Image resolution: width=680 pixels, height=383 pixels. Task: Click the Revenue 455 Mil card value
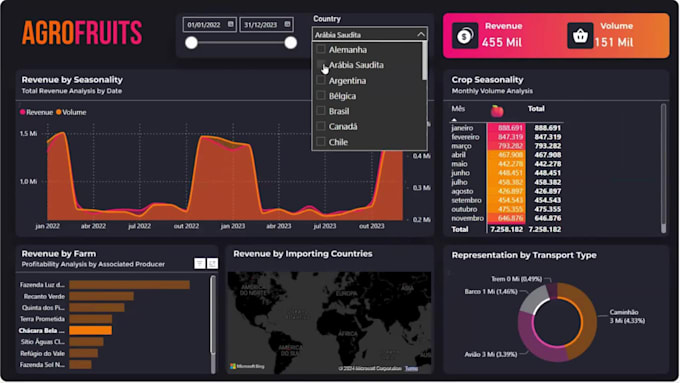coord(502,42)
